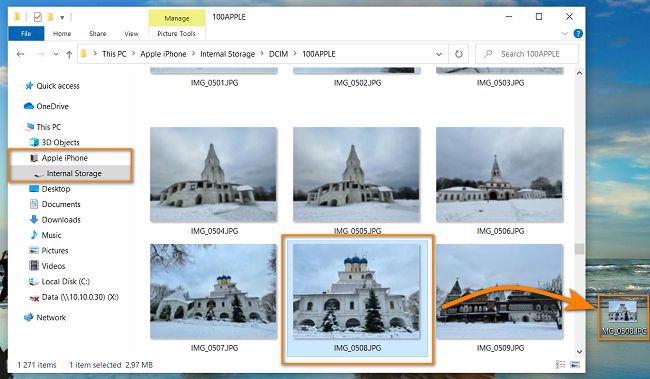
Task: Open the View ribbon tab
Action: point(131,34)
